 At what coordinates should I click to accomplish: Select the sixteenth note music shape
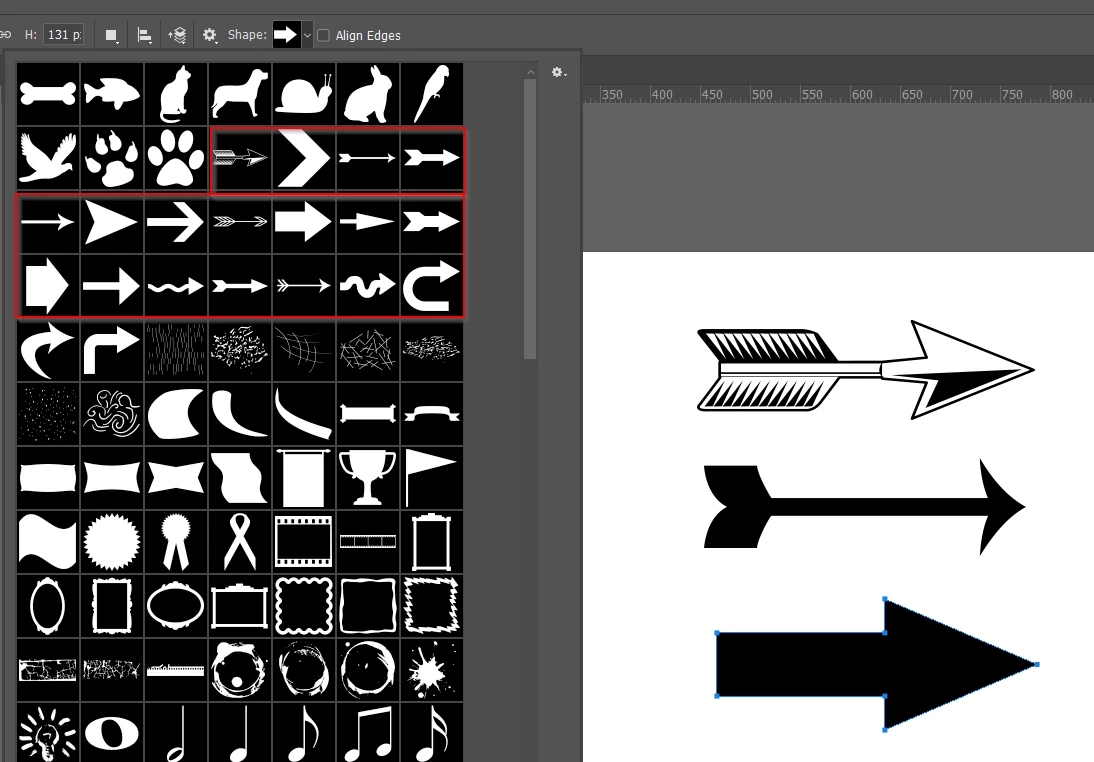pos(432,733)
